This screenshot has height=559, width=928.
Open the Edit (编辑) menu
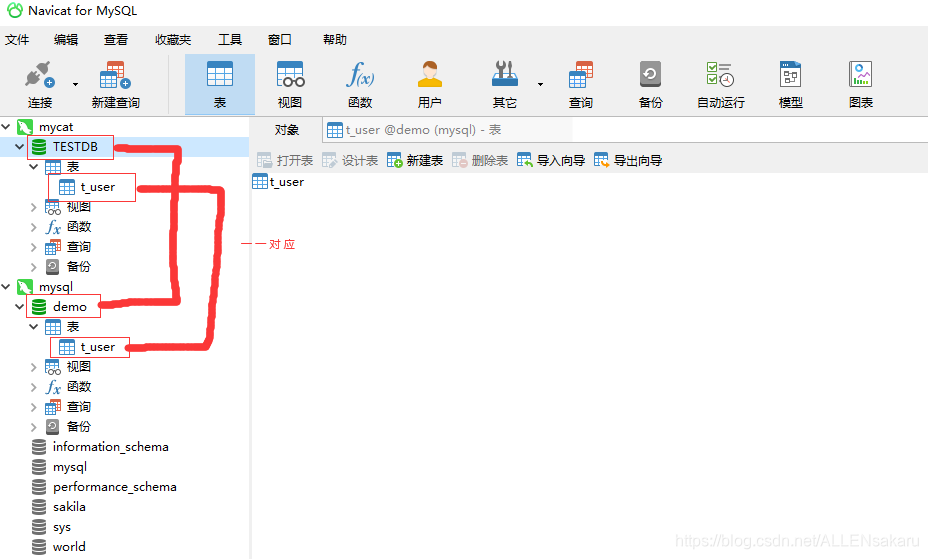pyautogui.click(x=66, y=40)
